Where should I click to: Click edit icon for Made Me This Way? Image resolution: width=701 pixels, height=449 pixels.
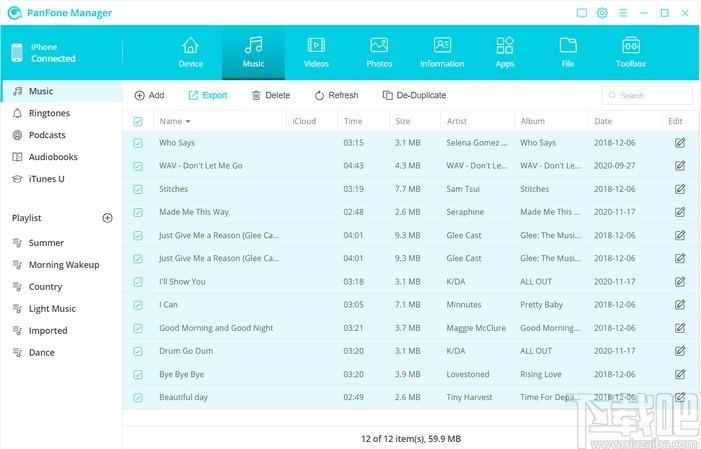(x=680, y=212)
